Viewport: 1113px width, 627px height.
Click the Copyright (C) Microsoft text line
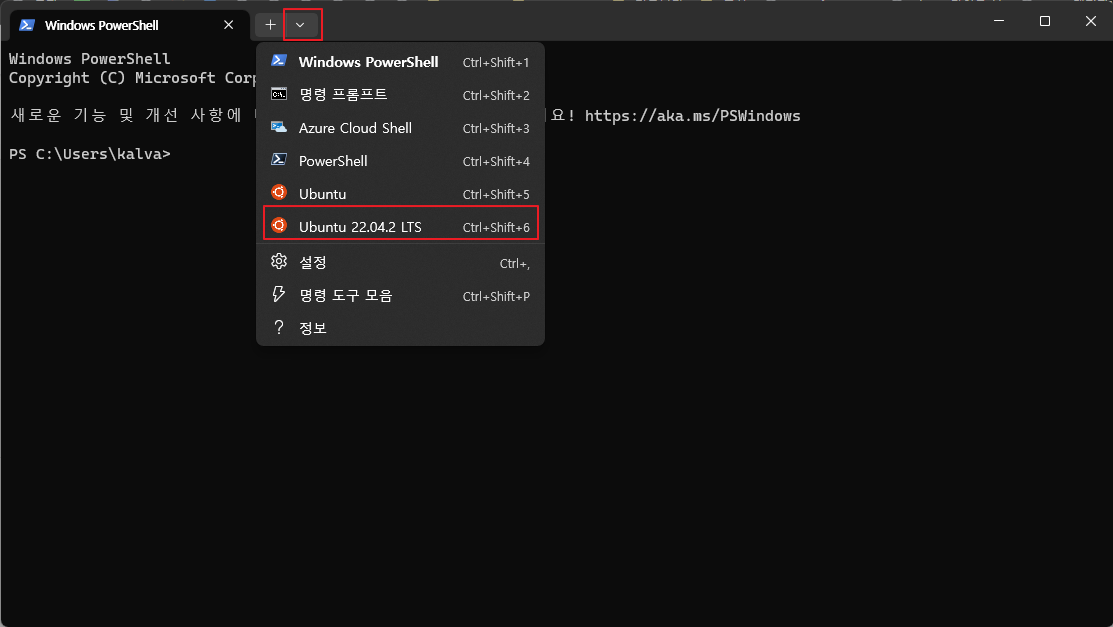point(133,78)
